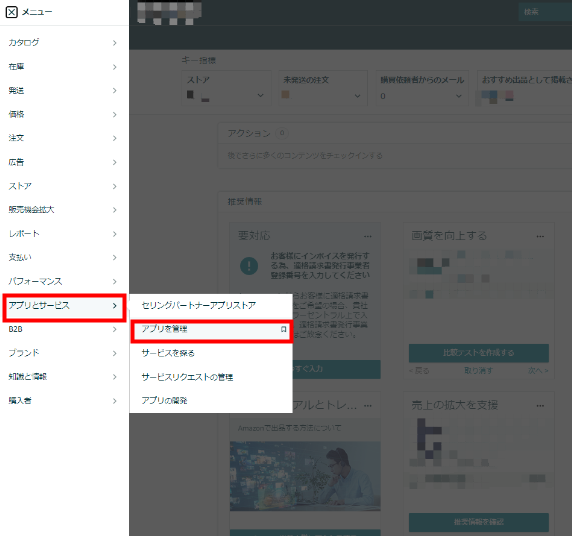Expand the カタログ chevron arrow
The height and width of the screenshot is (536, 572).
pos(115,43)
